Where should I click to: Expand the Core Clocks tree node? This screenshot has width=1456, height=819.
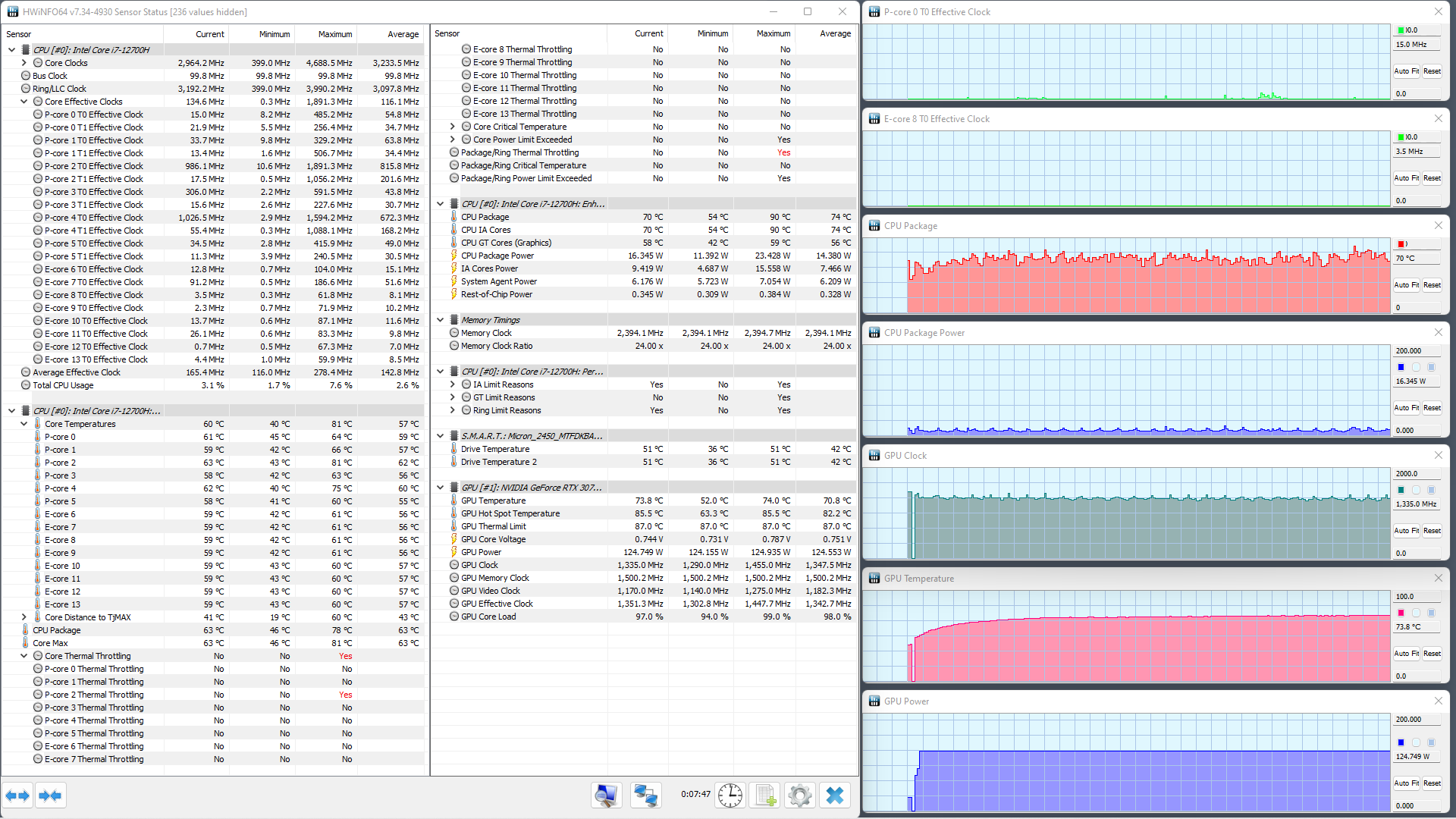[x=24, y=63]
